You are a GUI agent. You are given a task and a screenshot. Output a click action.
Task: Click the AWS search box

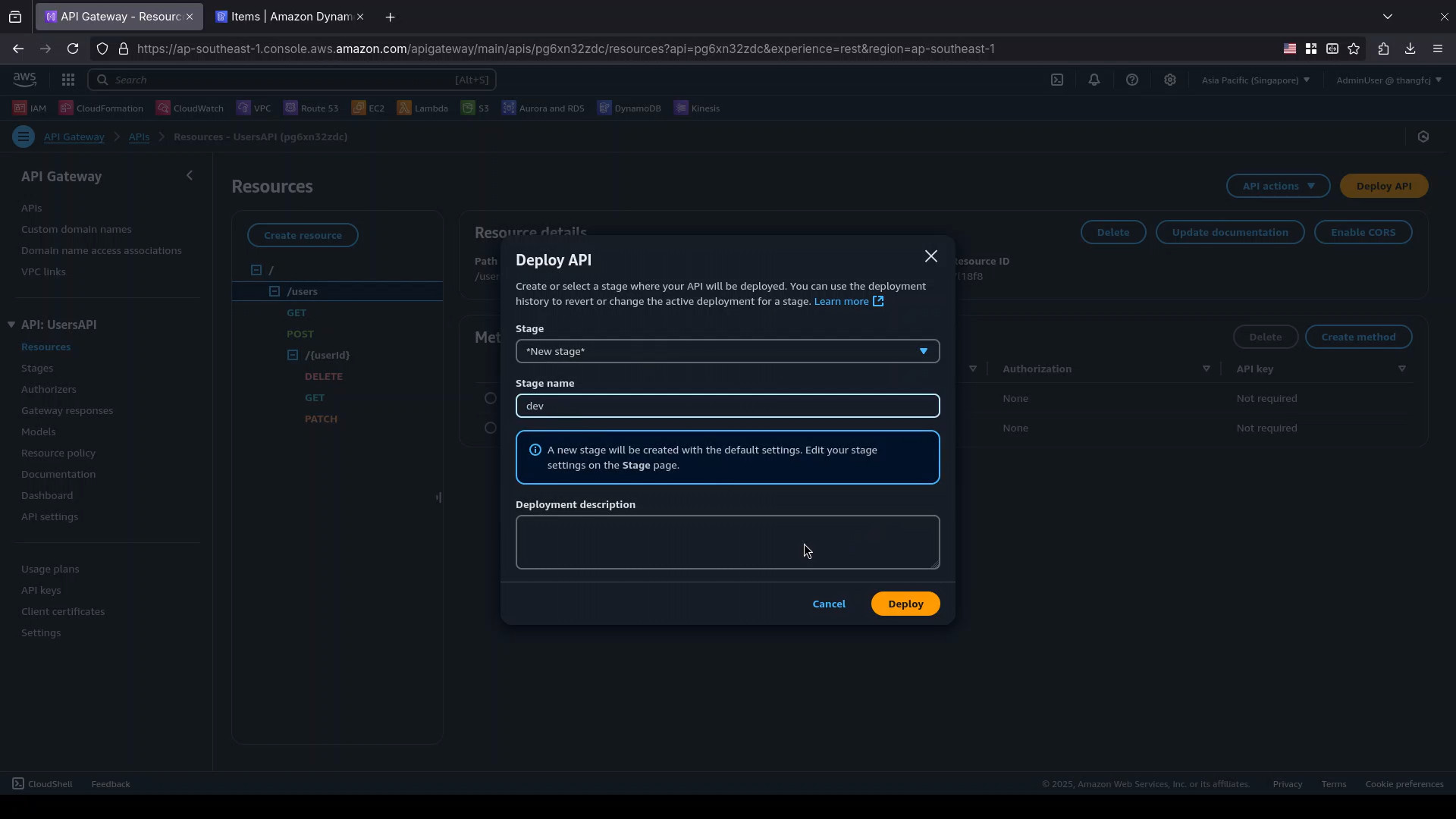click(x=292, y=80)
